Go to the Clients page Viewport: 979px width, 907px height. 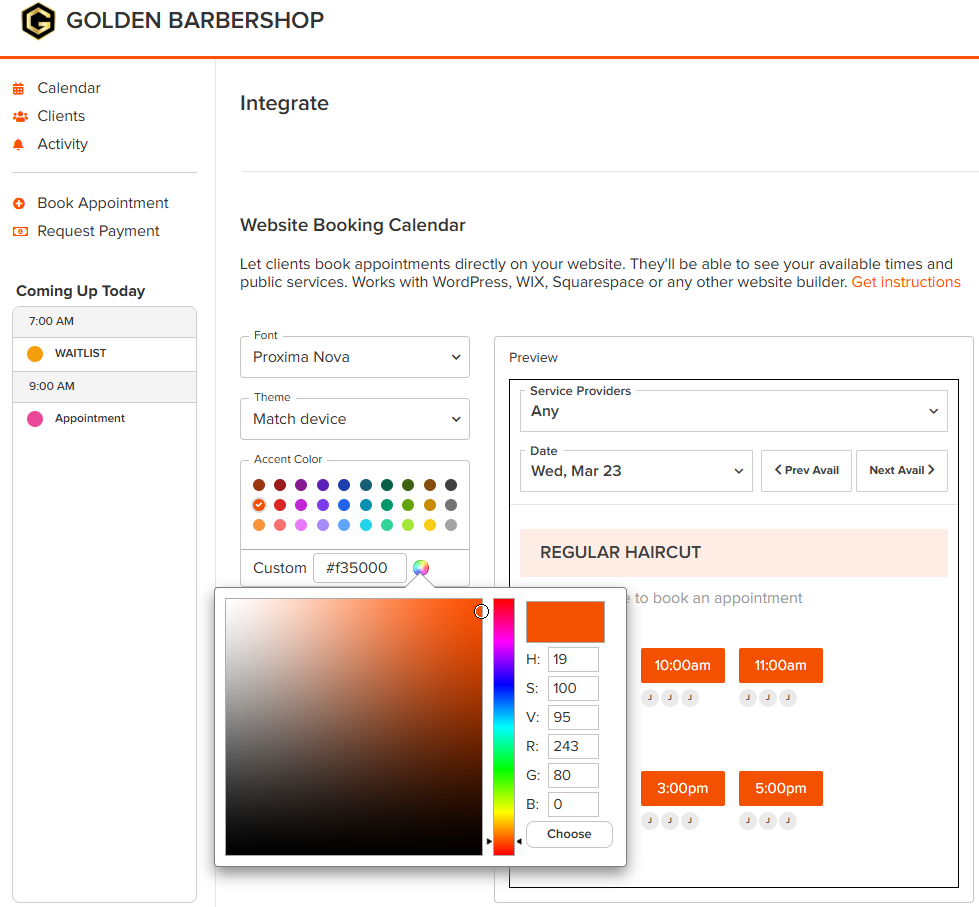[x=61, y=116]
